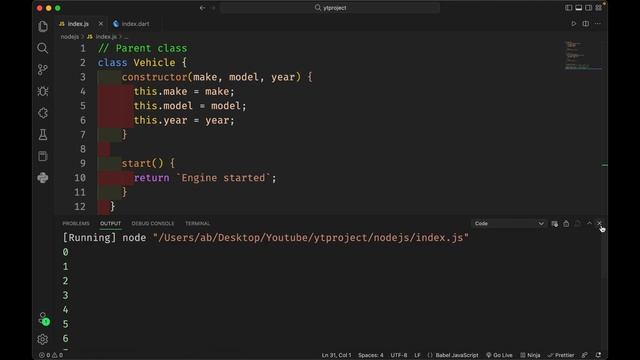Open the Code output channel dropdown

click(x=509, y=224)
